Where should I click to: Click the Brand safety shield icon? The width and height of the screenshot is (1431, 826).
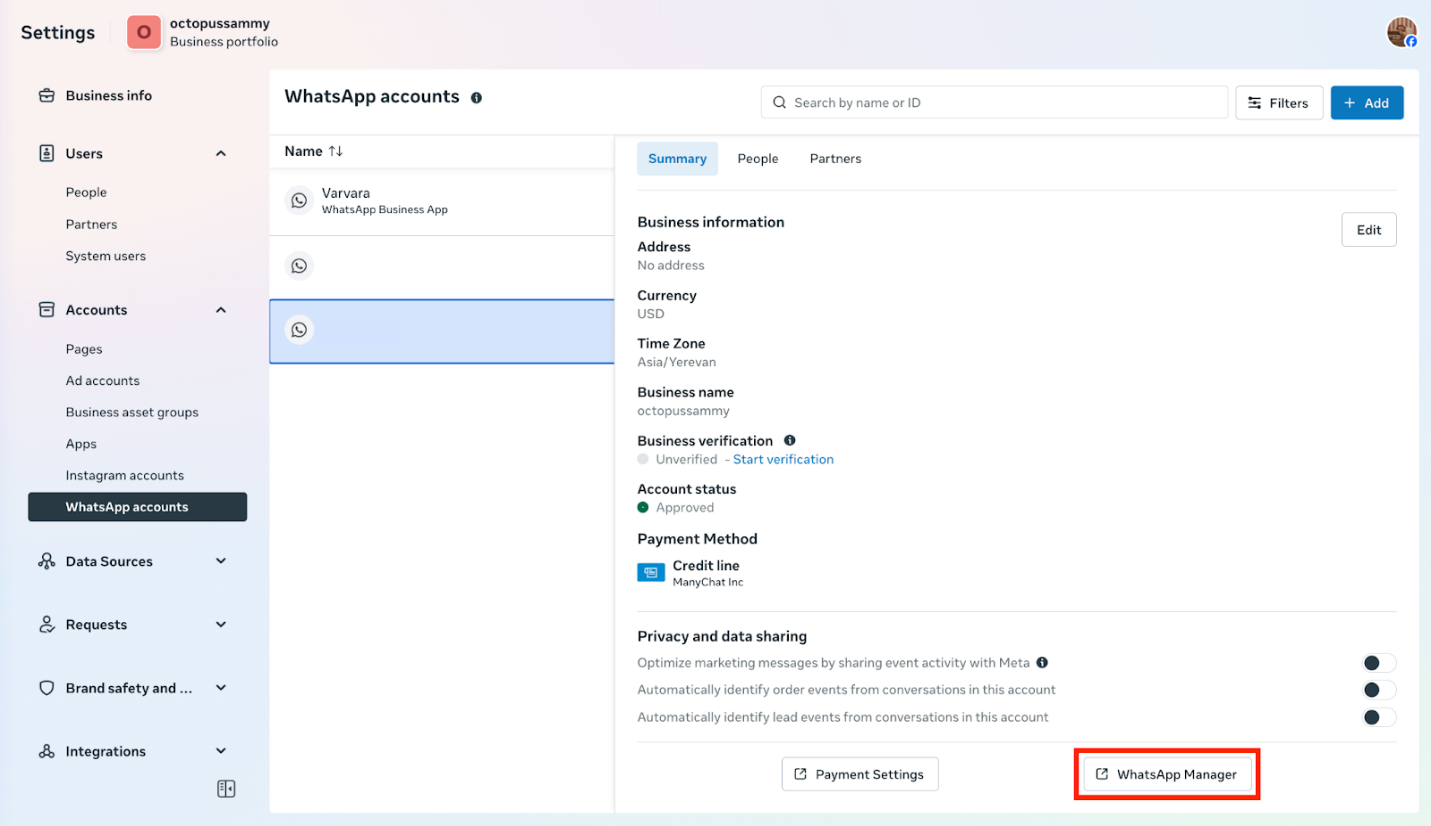pyautogui.click(x=46, y=688)
